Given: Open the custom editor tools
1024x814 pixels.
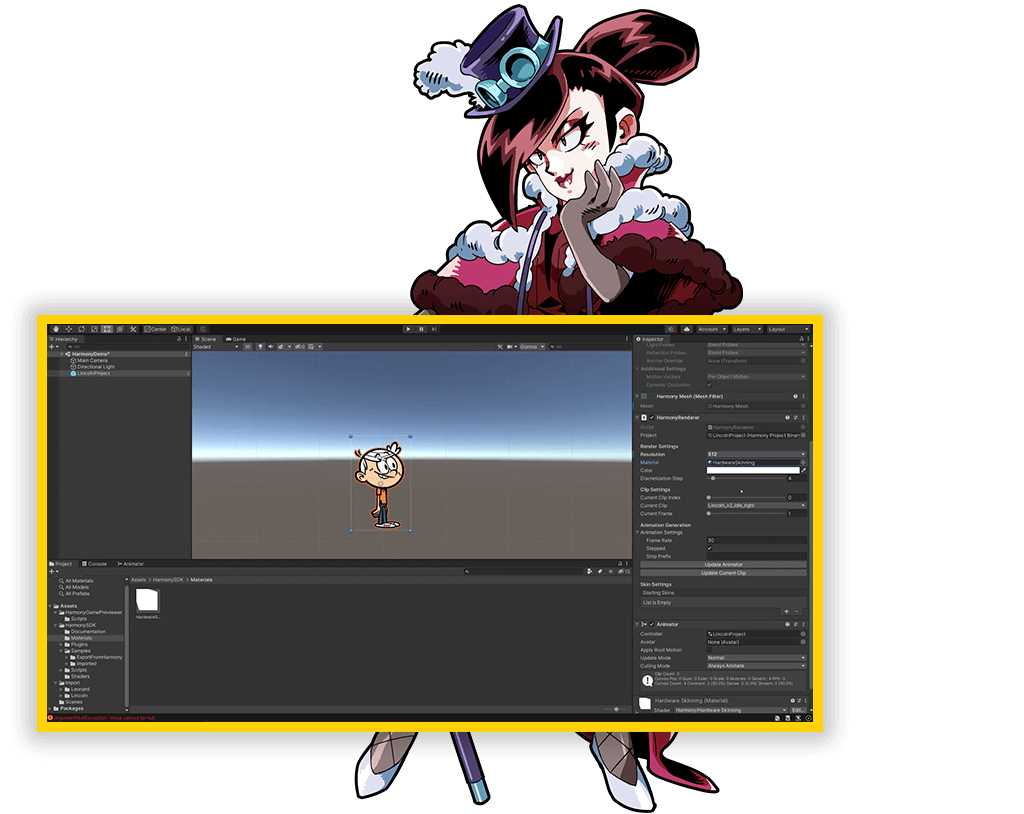Looking at the screenshot, I should click(x=133, y=329).
